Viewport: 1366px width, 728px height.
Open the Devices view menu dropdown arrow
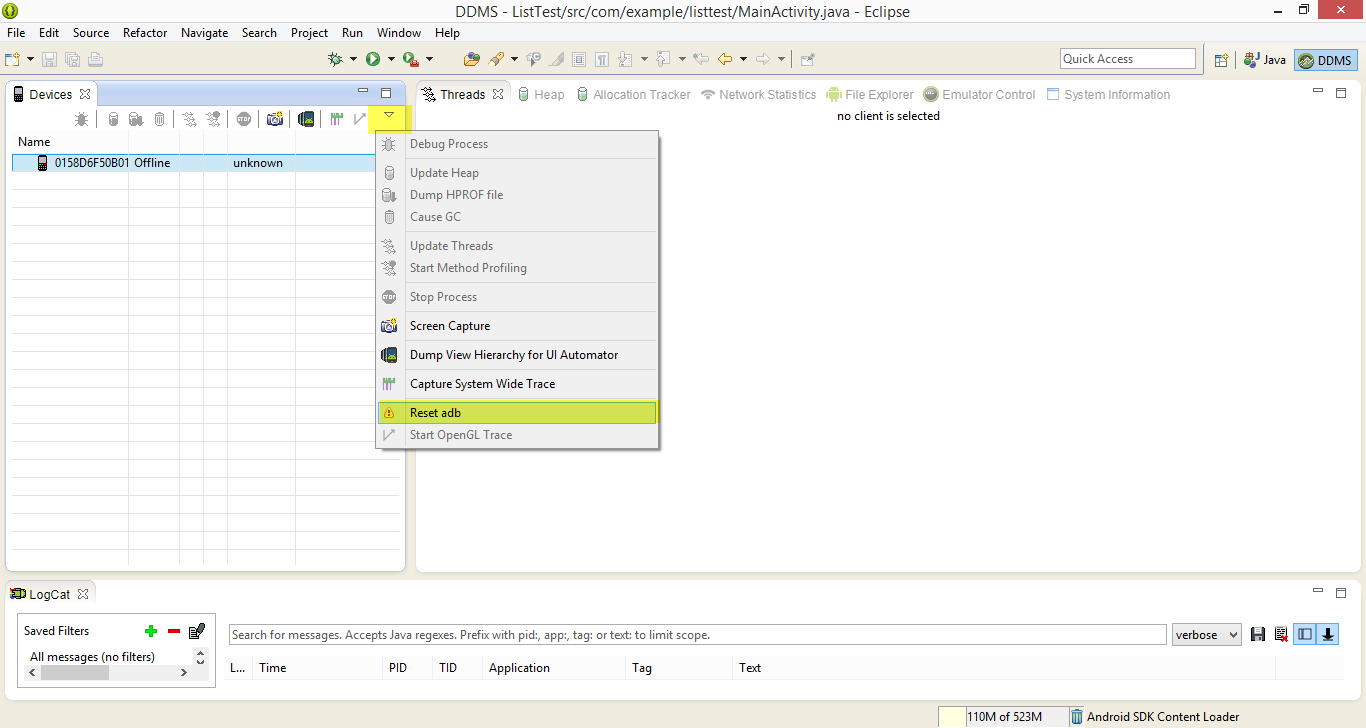[x=388, y=116]
